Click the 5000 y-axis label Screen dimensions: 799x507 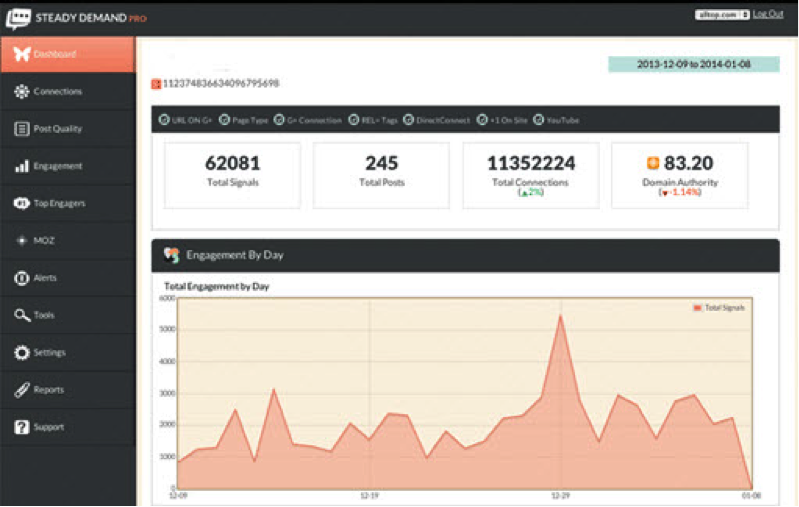pos(167,329)
